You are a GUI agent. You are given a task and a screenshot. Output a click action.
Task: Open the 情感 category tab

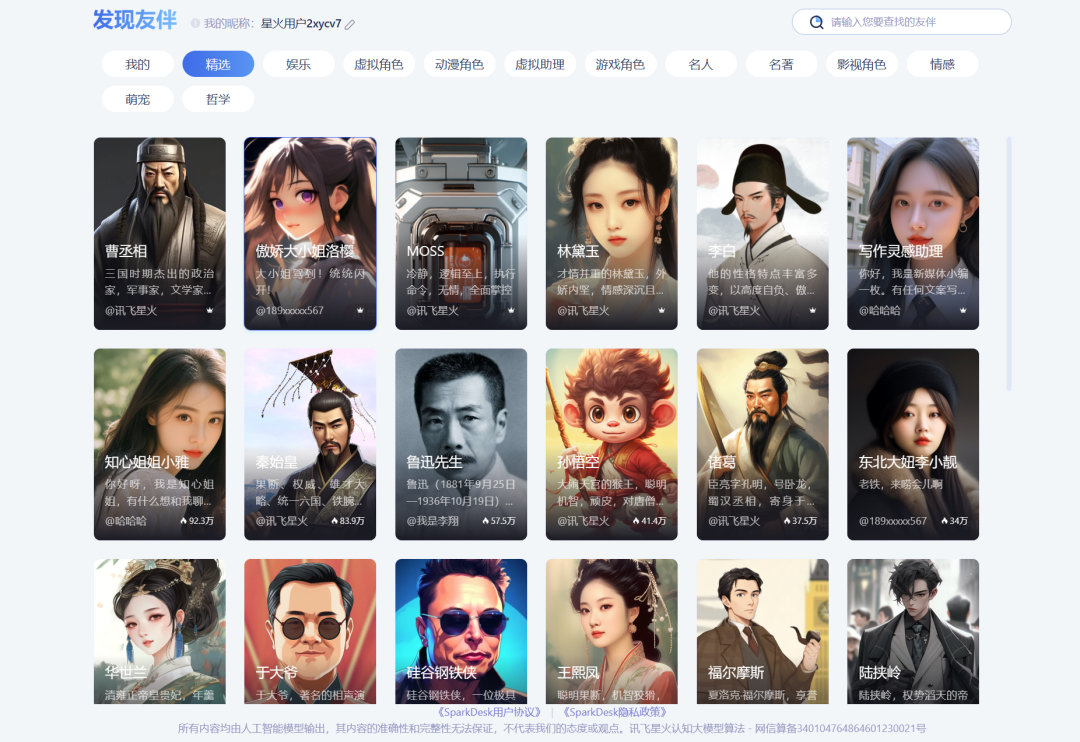[942, 64]
